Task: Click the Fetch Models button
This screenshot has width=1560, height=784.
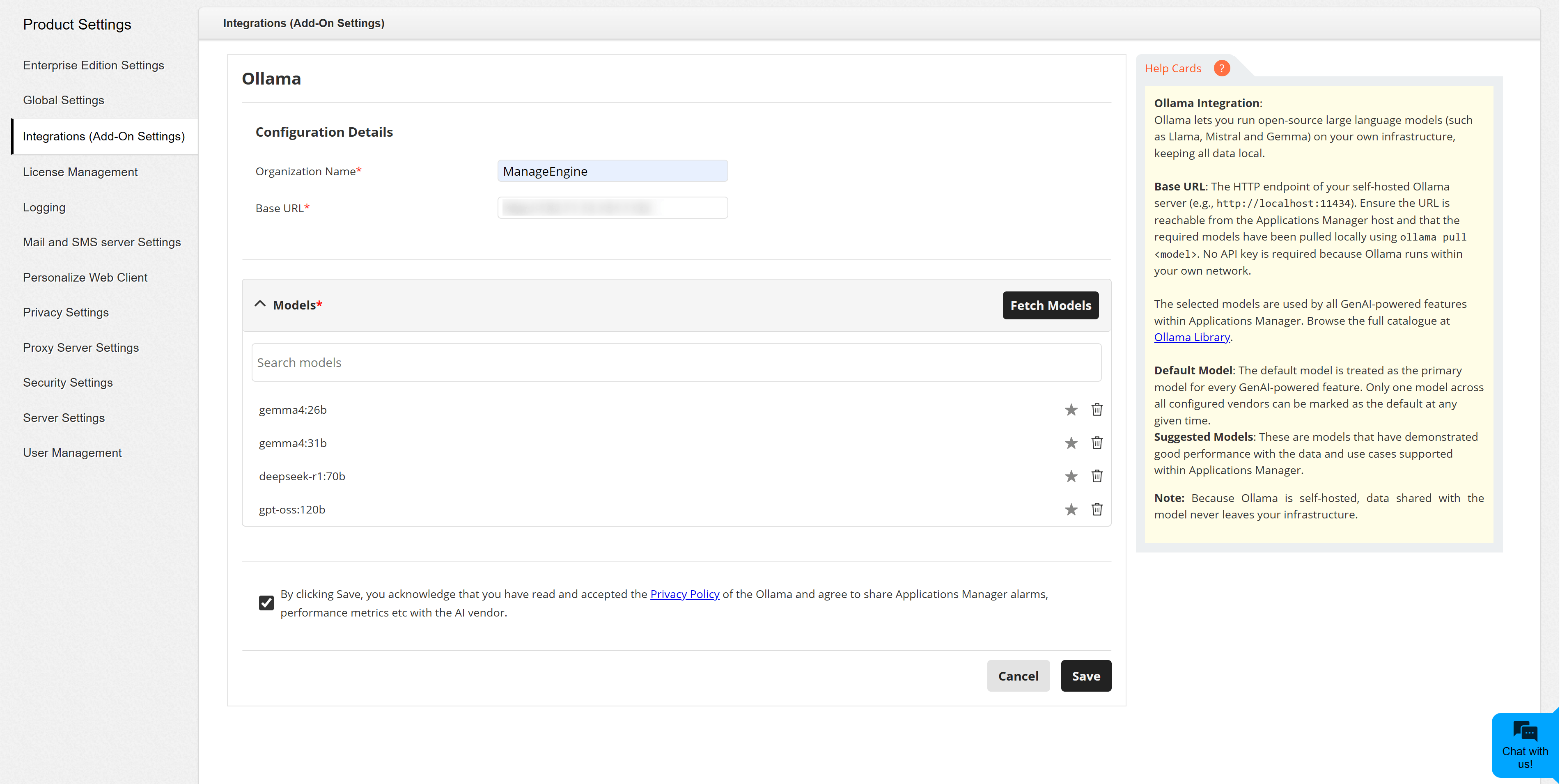Action: point(1051,305)
